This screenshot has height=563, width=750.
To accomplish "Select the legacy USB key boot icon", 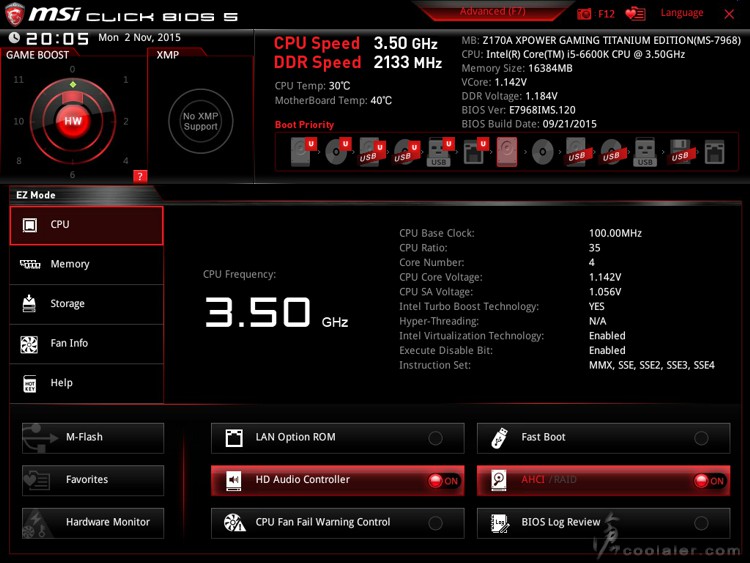I will click(645, 152).
